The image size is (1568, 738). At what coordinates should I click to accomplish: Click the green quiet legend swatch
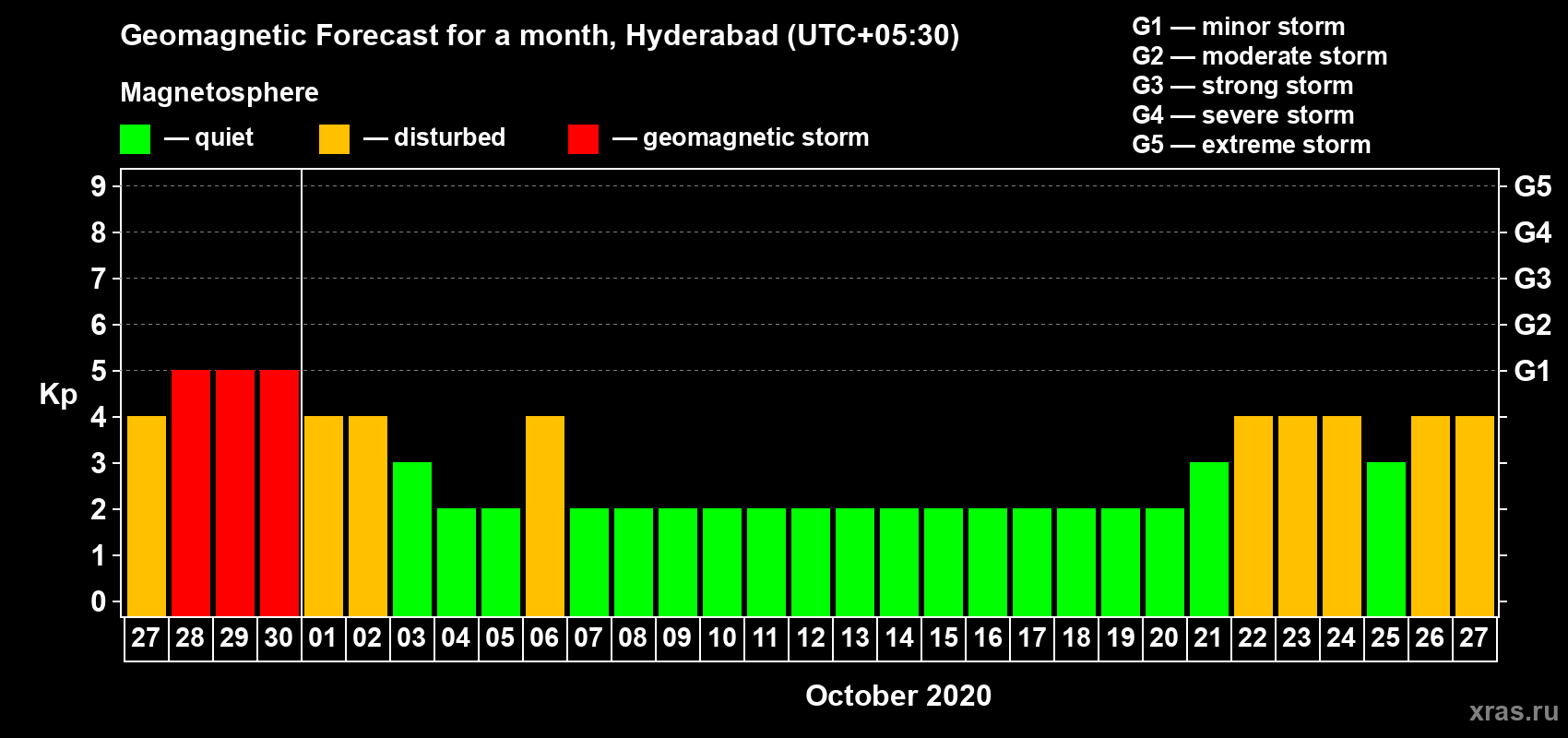click(135, 139)
